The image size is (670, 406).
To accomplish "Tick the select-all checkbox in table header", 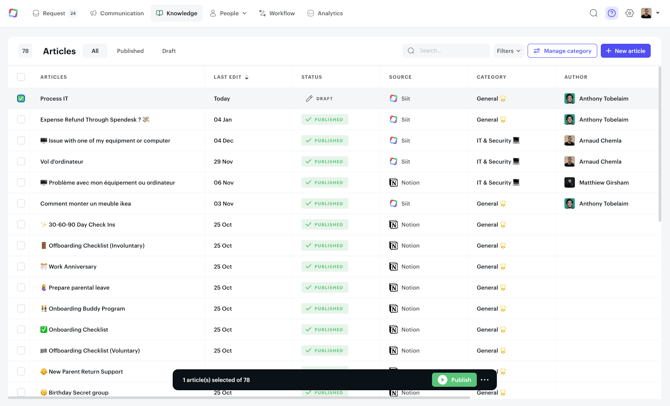I will pos(21,77).
